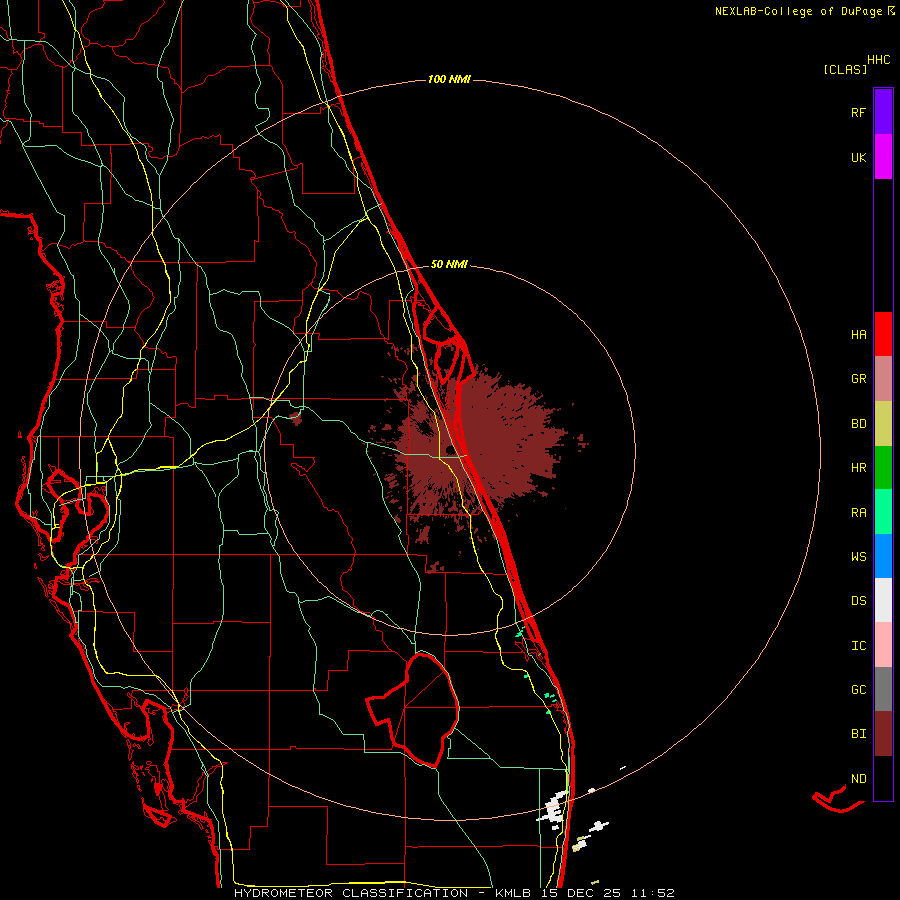Viewport: 900px width, 900px height.
Task: Select the GR pink legend swatch
Action: tap(883, 379)
